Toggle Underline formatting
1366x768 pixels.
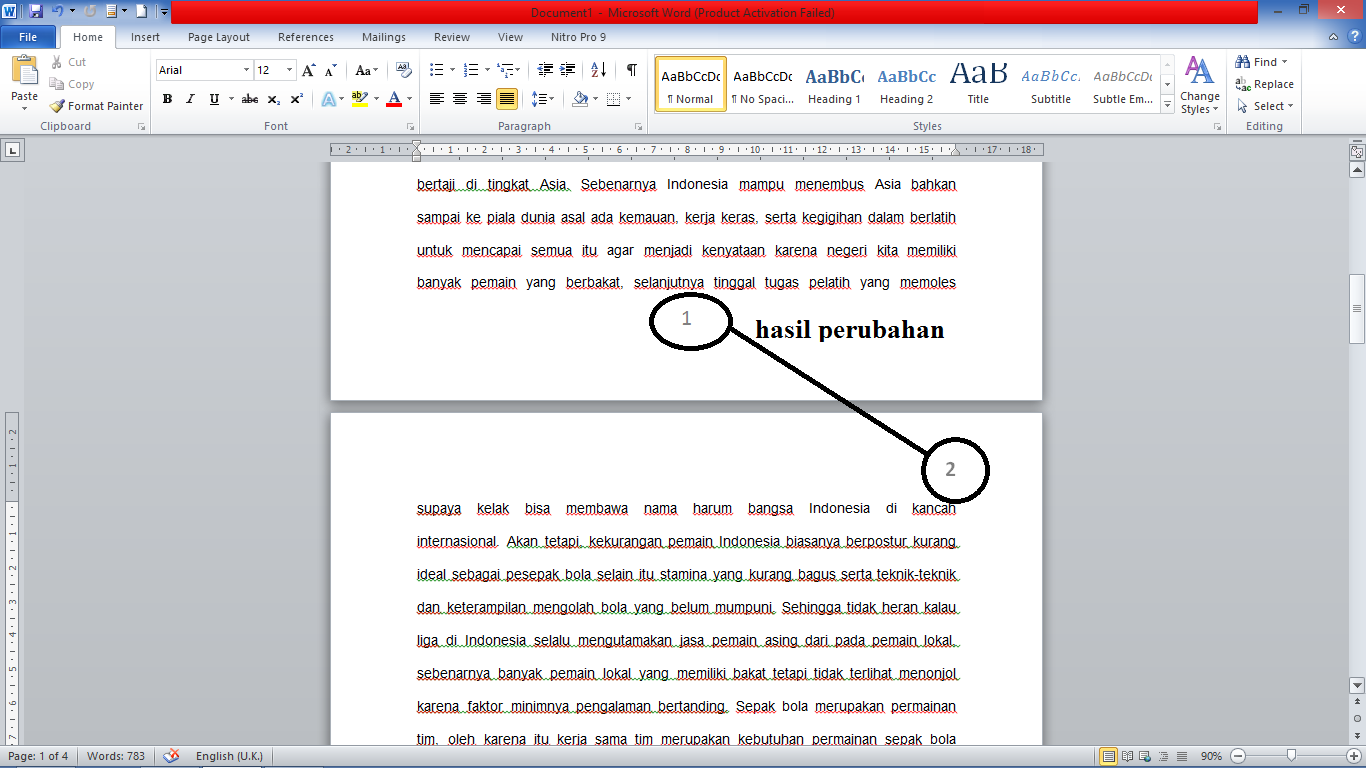click(x=214, y=99)
